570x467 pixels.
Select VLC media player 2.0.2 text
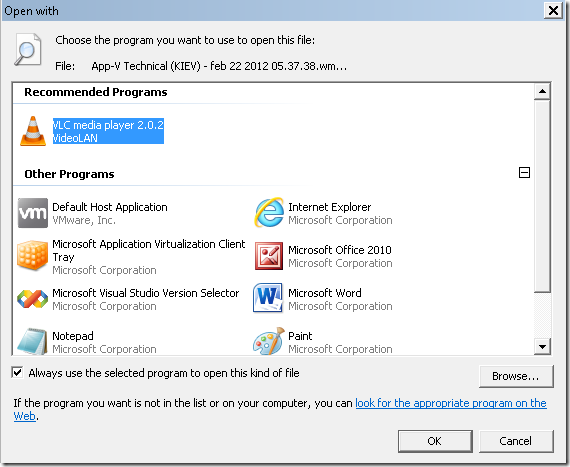point(108,125)
